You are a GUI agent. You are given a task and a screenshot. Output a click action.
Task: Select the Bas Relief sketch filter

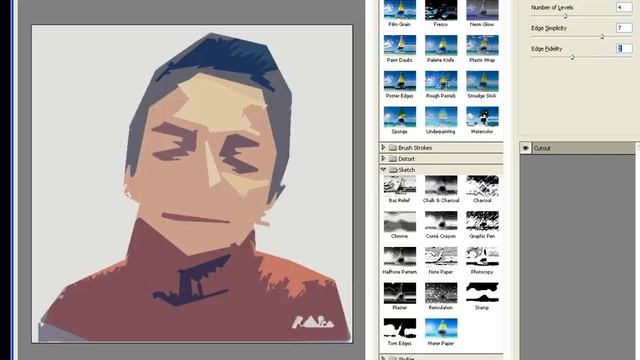[400, 185]
